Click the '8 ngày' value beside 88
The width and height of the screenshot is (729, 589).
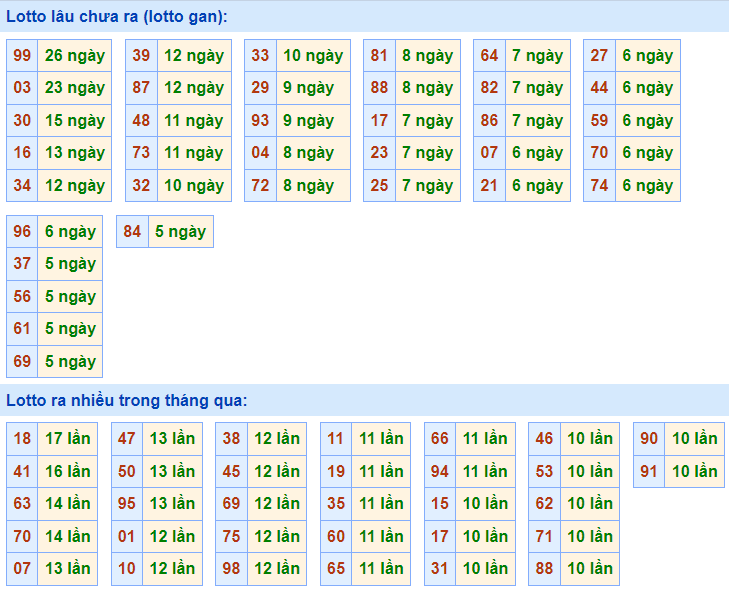[428, 87]
